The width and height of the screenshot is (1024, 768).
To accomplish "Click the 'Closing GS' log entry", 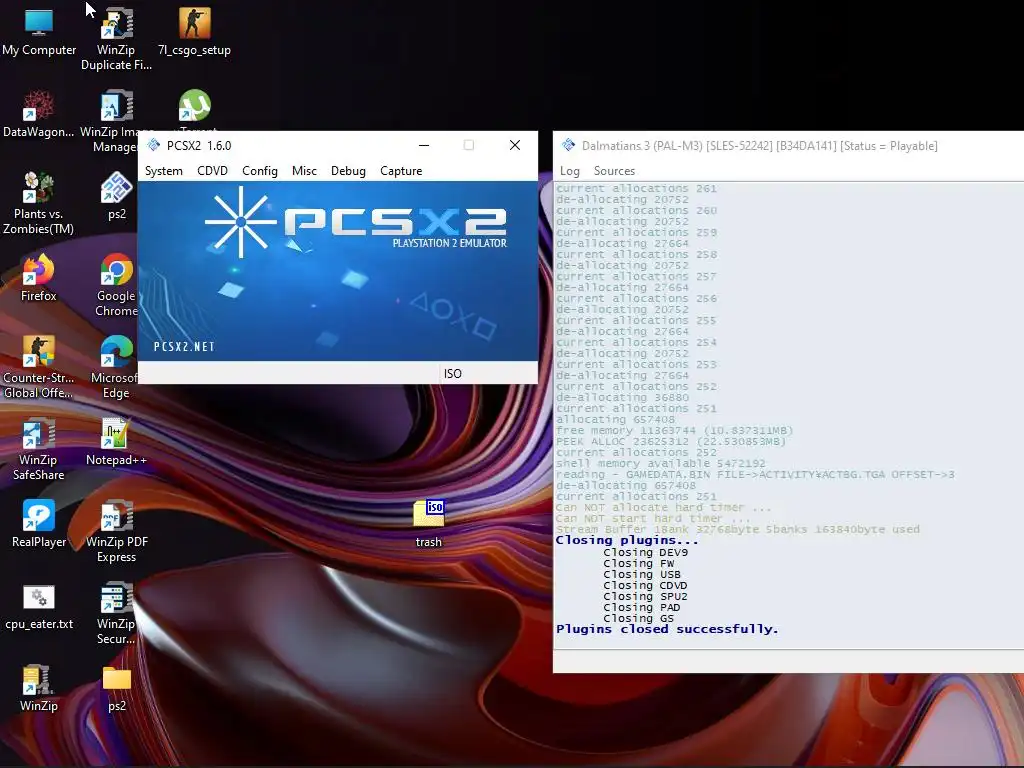I will click(x=638, y=618).
